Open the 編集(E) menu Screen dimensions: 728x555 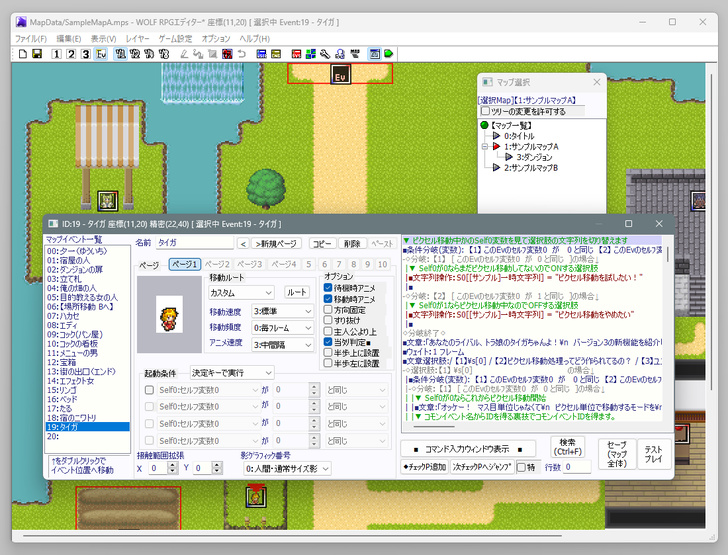(x=69, y=39)
